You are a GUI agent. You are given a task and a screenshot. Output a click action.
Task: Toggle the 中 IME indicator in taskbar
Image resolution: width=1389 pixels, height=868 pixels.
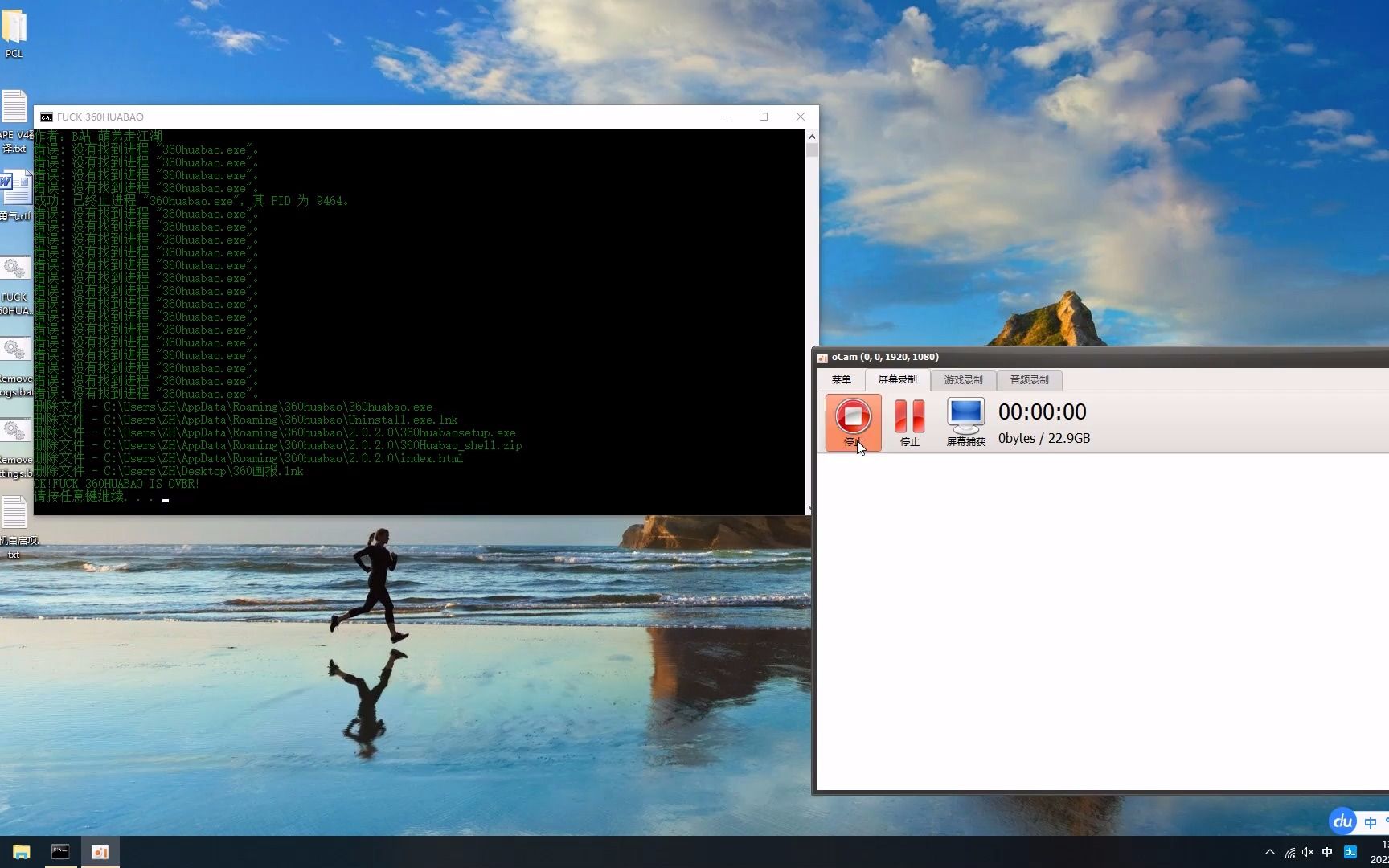[x=1327, y=852]
